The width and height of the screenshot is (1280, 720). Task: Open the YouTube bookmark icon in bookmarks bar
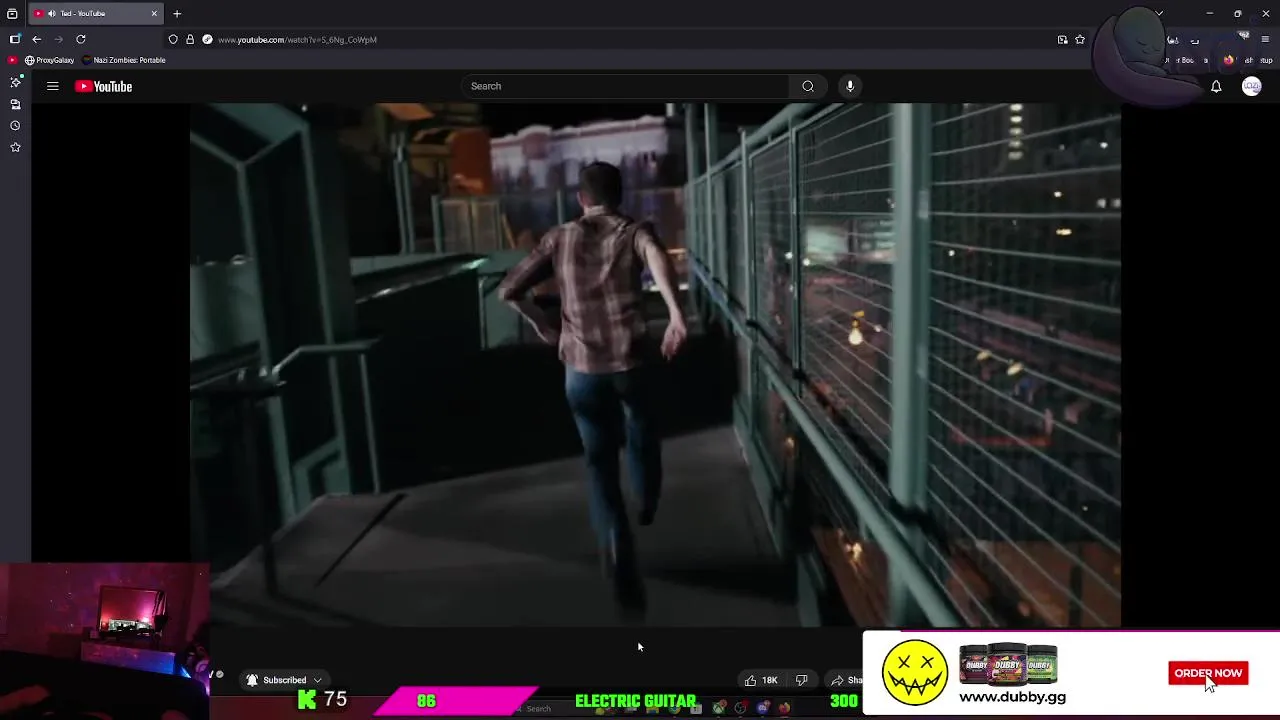coord(12,60)
